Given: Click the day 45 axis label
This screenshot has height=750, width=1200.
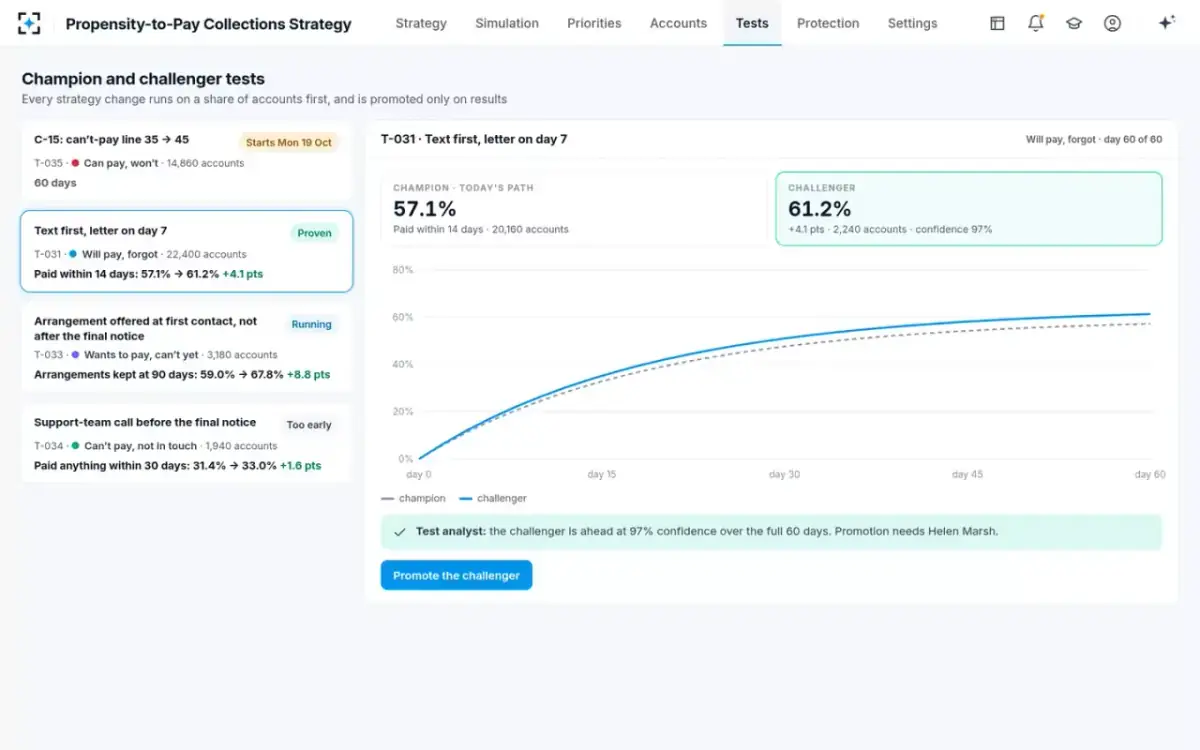Looking at the screenshot, I should tap(967, 475).
